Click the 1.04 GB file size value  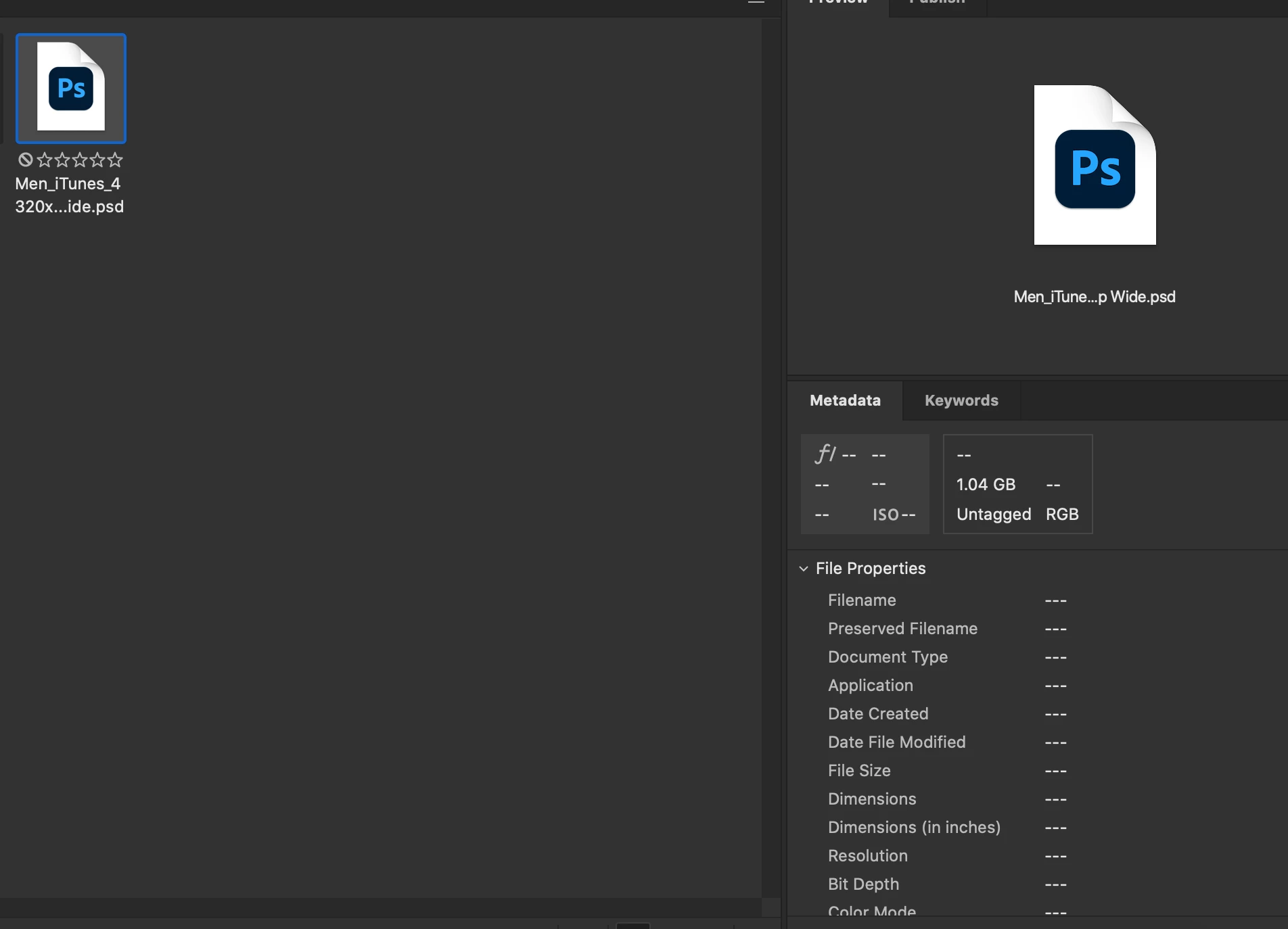pyautogui.click(x=986, y=485)
